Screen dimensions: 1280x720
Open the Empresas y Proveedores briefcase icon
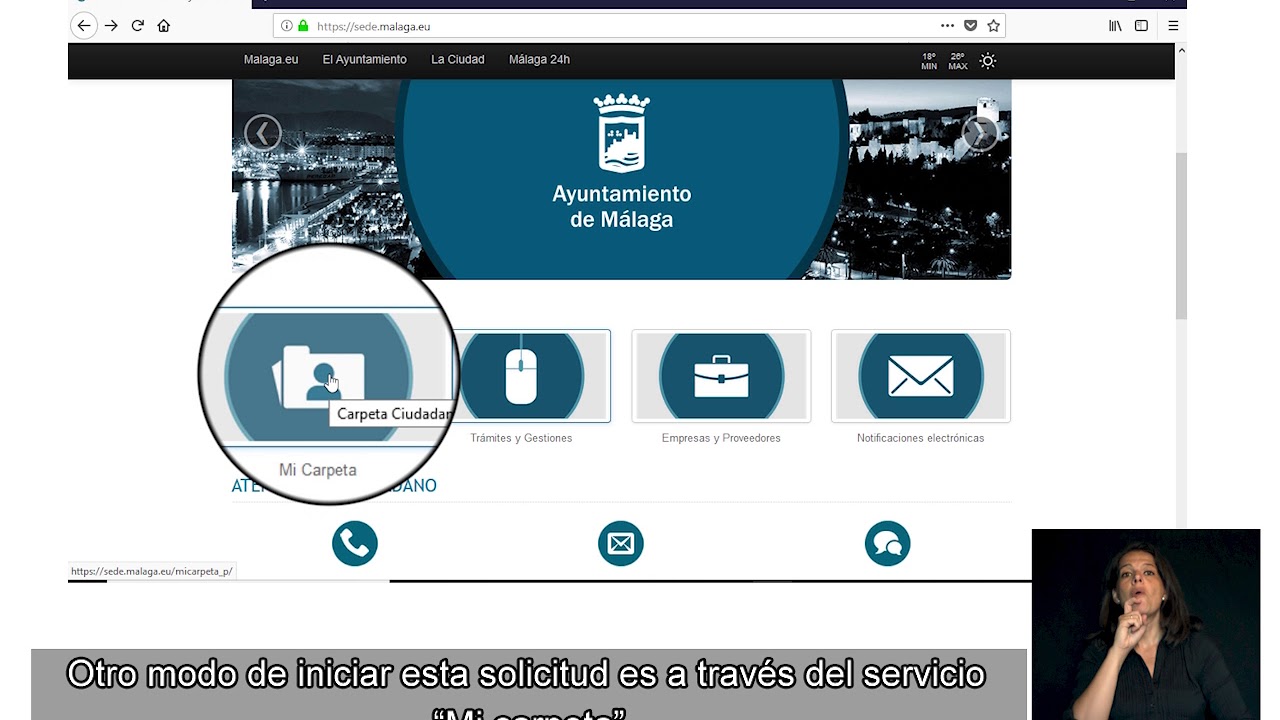(721, 376)
